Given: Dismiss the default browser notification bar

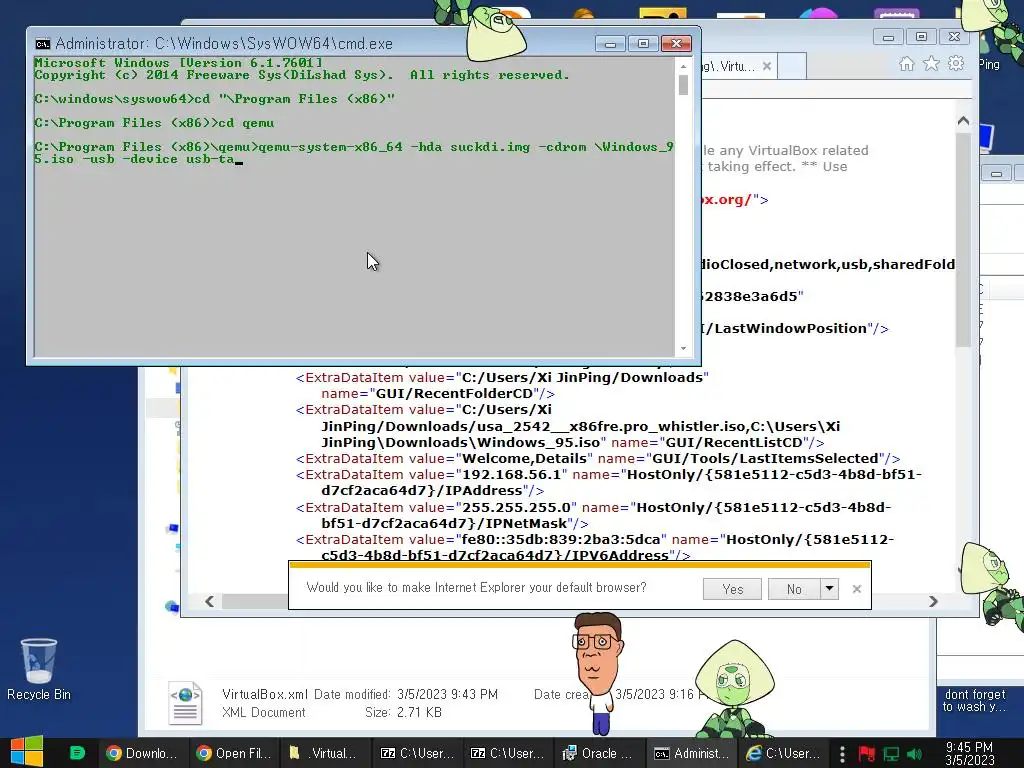Looking at the screenshot, I should click(x=857, y=589).
